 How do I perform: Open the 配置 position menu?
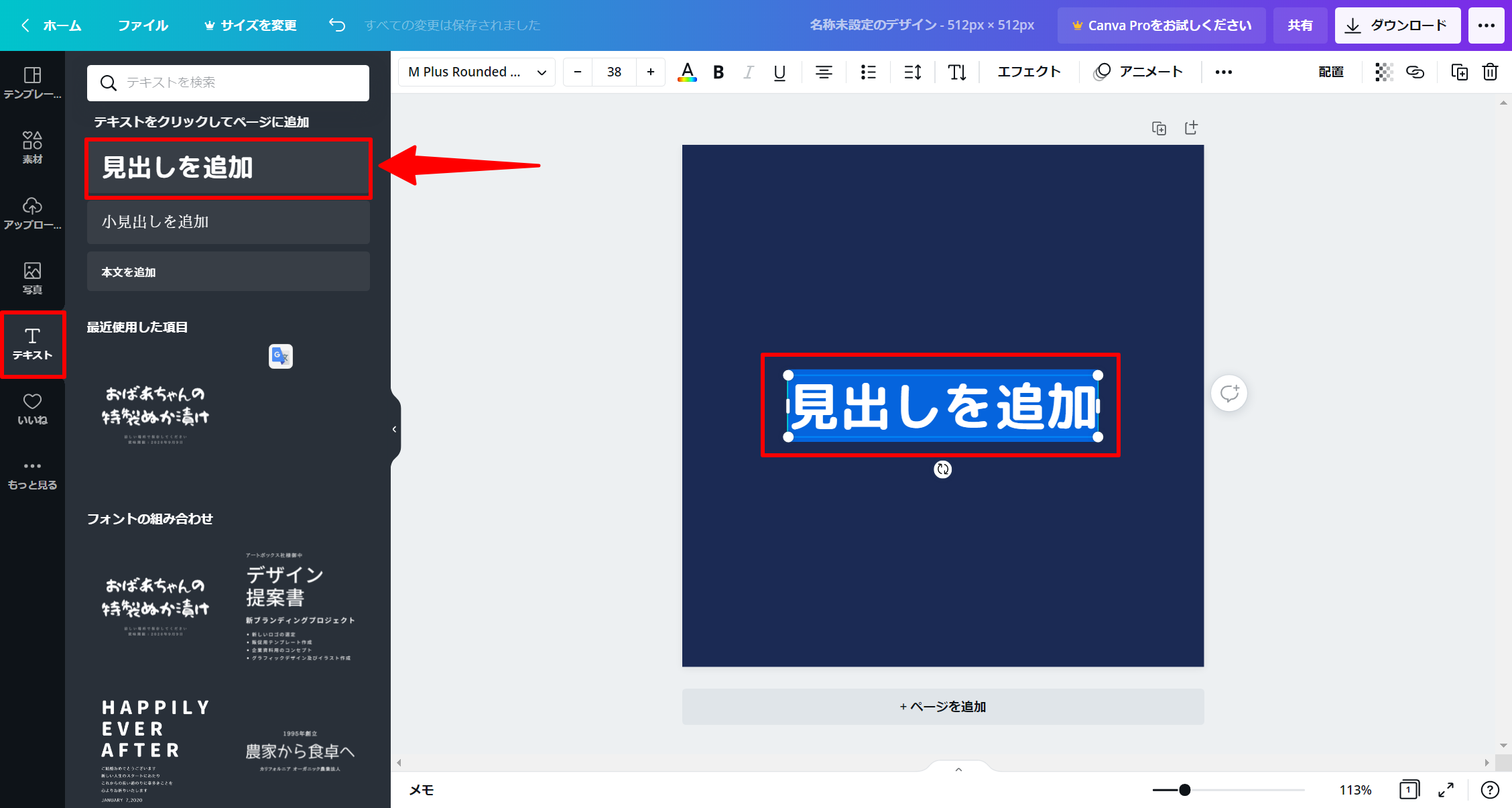tap(1331, 72)
